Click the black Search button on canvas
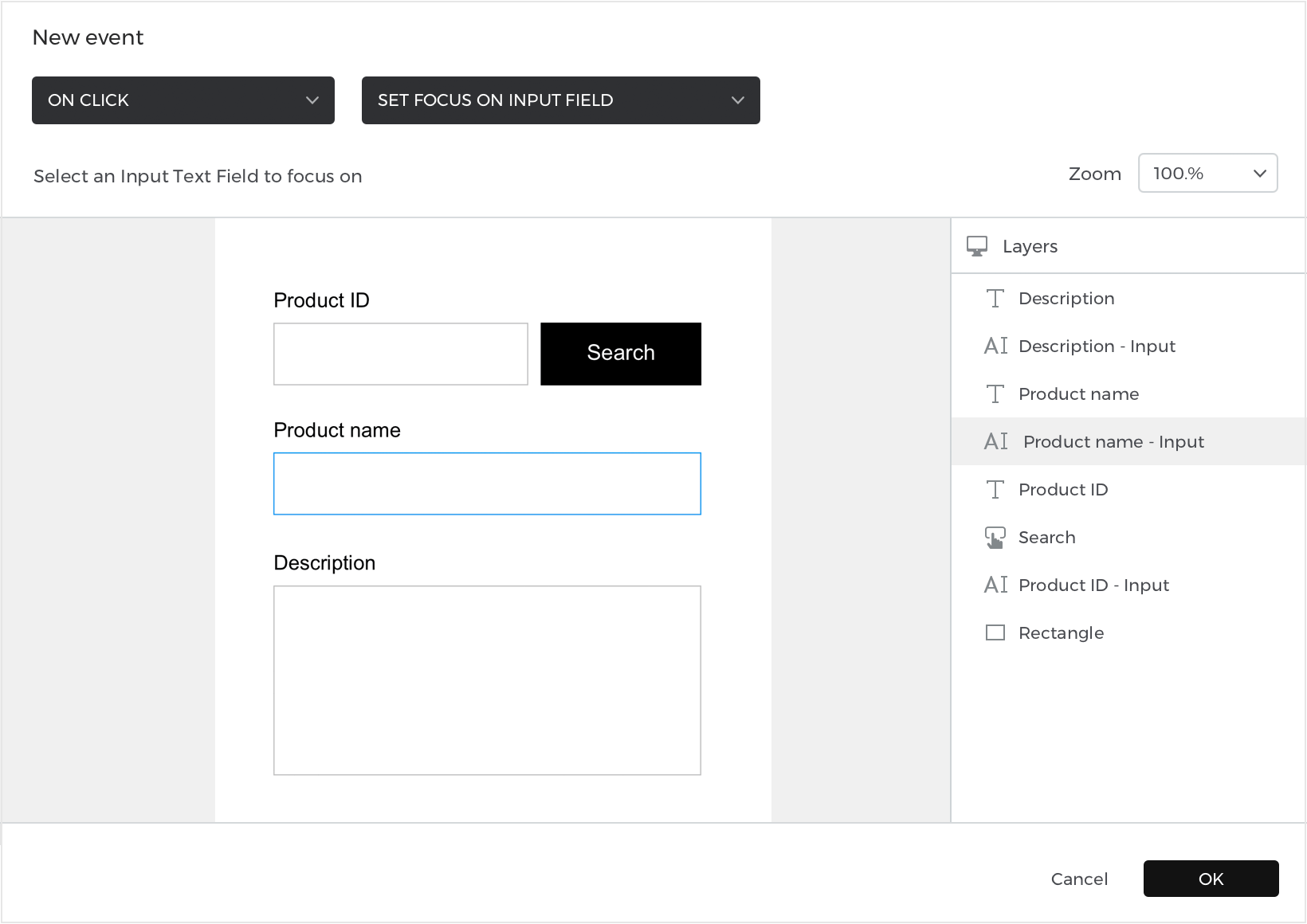The image size is (1307, 924). tap(621, 354)
